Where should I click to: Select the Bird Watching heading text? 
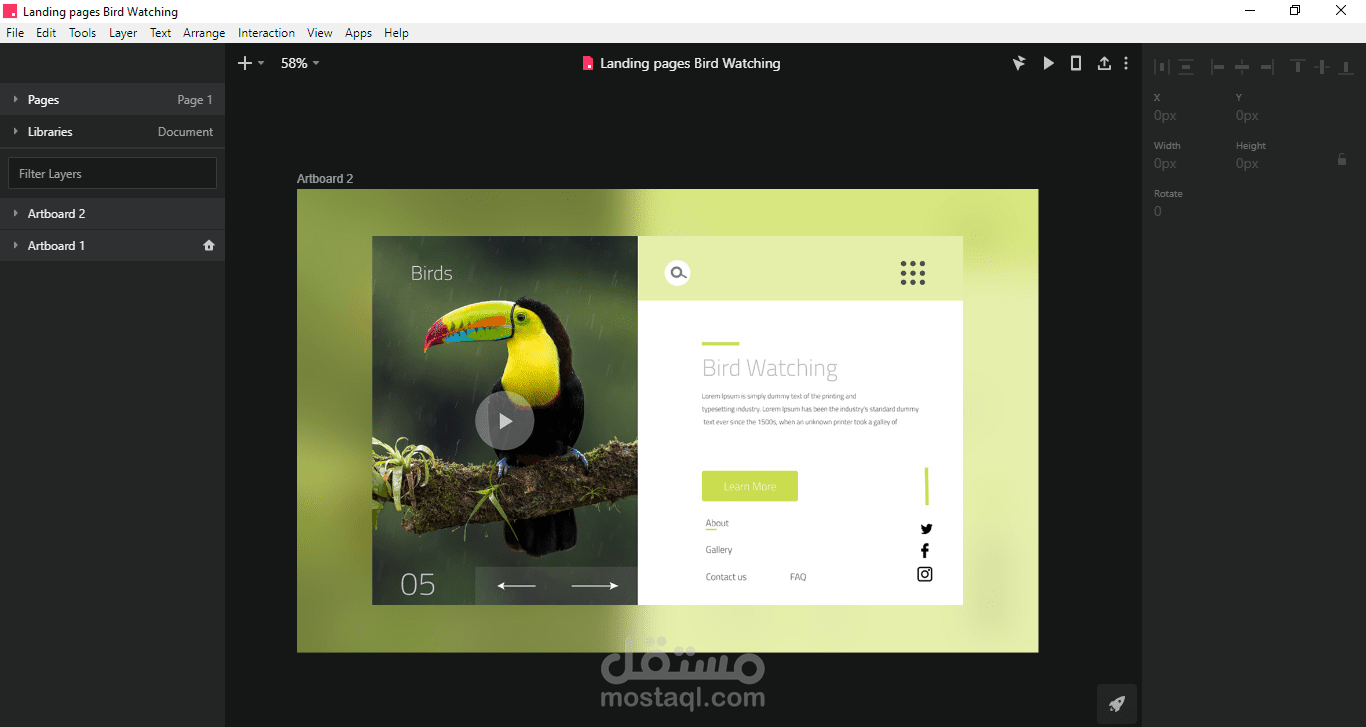[770, 368]
